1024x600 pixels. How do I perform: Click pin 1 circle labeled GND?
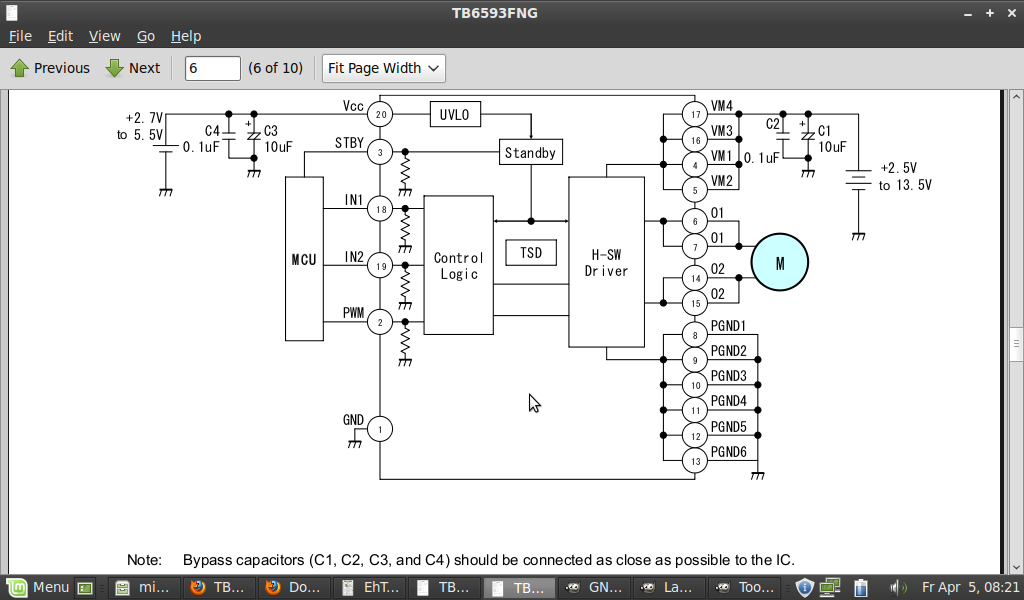[380, 429]
